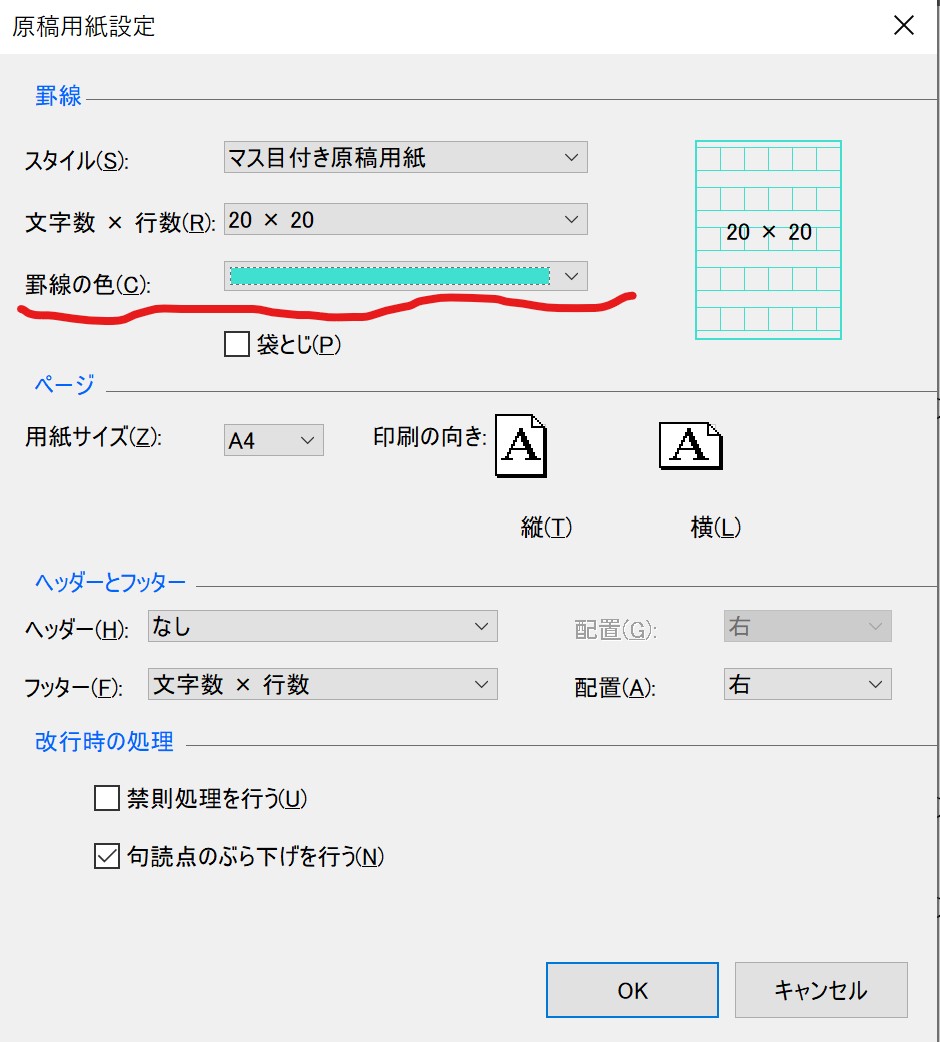Uncheck 句読点のぶら下げを行う
Image resolution: width=940 pixels, height=1042 pixels.
(106, 856)
